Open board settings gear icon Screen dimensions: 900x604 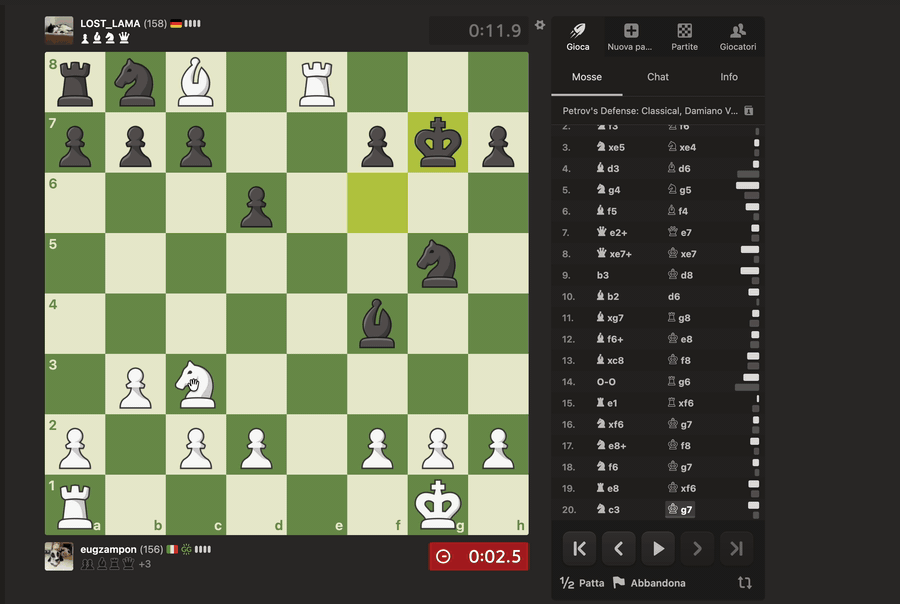[x=540, y=25]
